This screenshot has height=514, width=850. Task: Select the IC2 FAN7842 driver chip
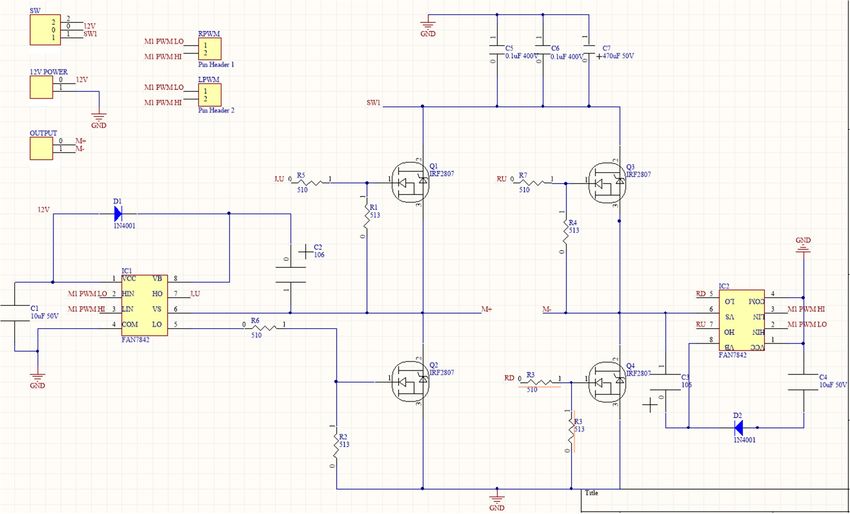[x=742, y=319]
